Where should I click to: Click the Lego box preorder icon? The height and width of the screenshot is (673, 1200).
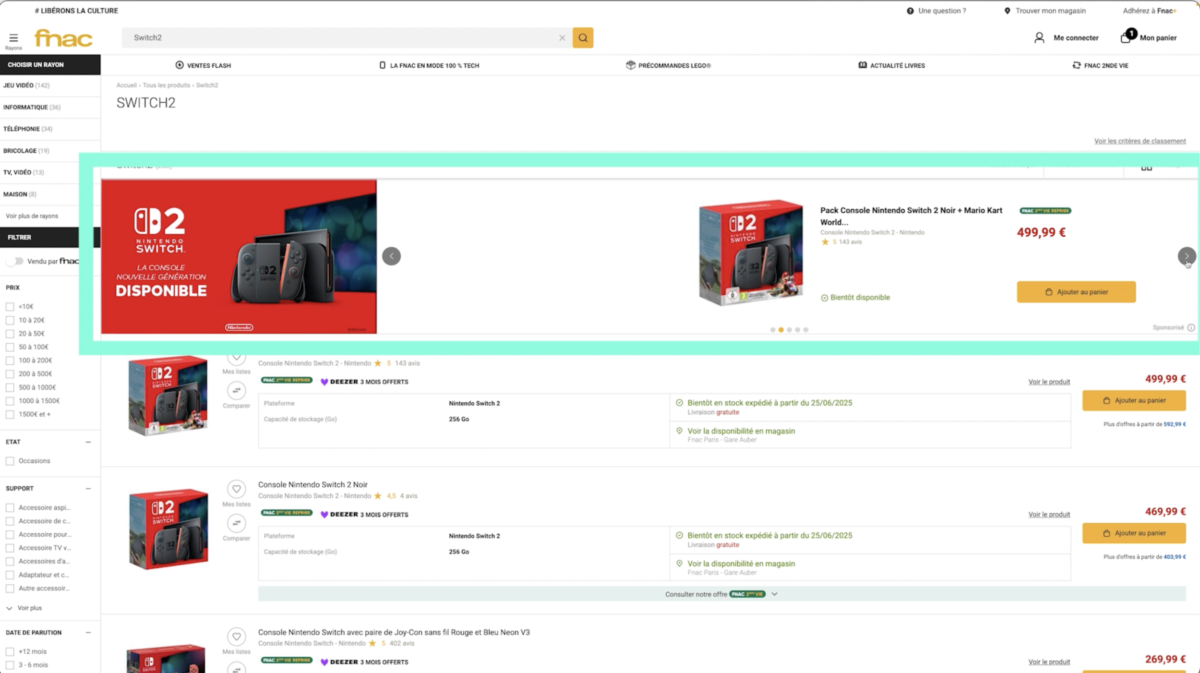pyautogui.click(x=630, y=66)
